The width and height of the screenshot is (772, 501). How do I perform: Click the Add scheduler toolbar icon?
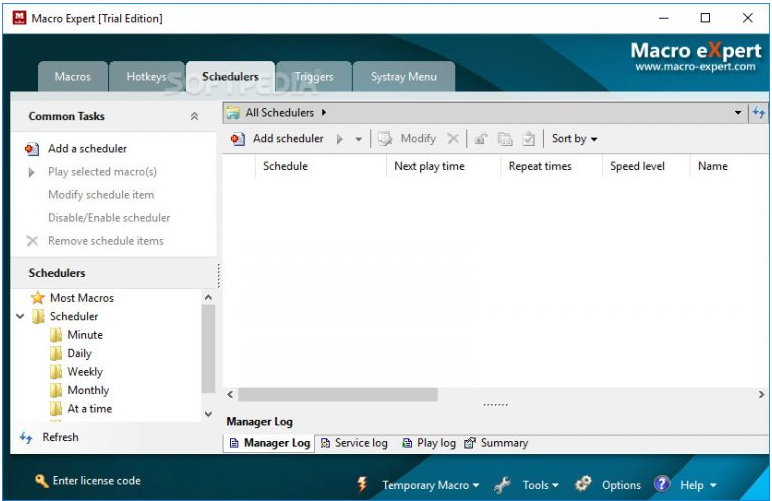(238, 139)
